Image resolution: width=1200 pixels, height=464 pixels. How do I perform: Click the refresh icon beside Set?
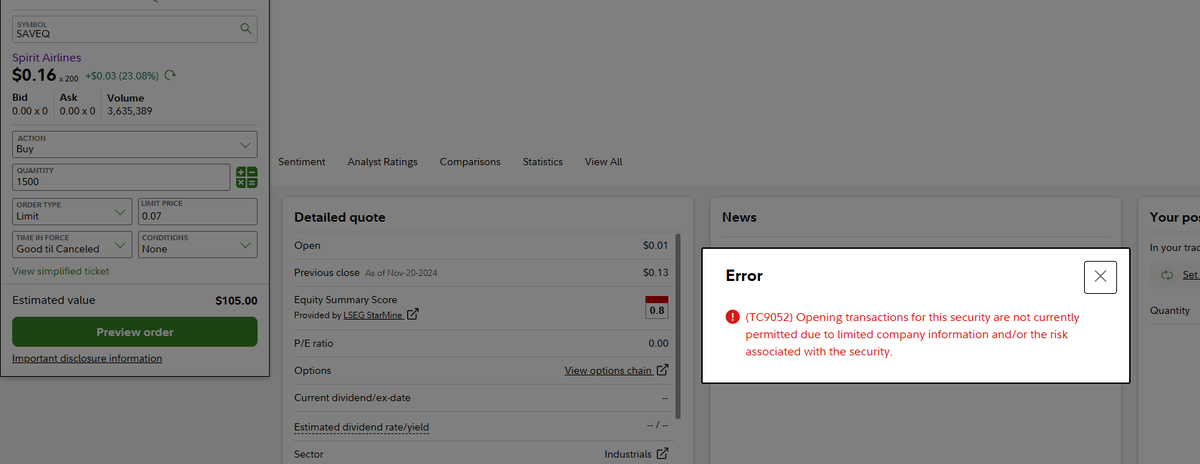[1167, 275]
